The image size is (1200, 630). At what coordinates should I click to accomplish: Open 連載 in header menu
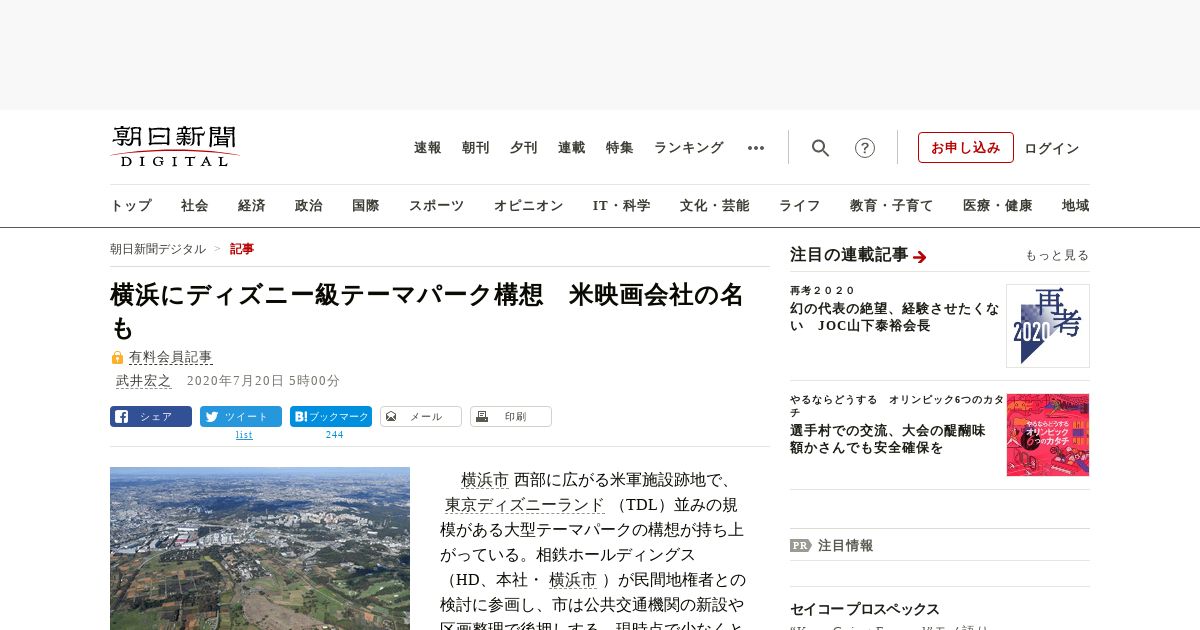[572, 148]
